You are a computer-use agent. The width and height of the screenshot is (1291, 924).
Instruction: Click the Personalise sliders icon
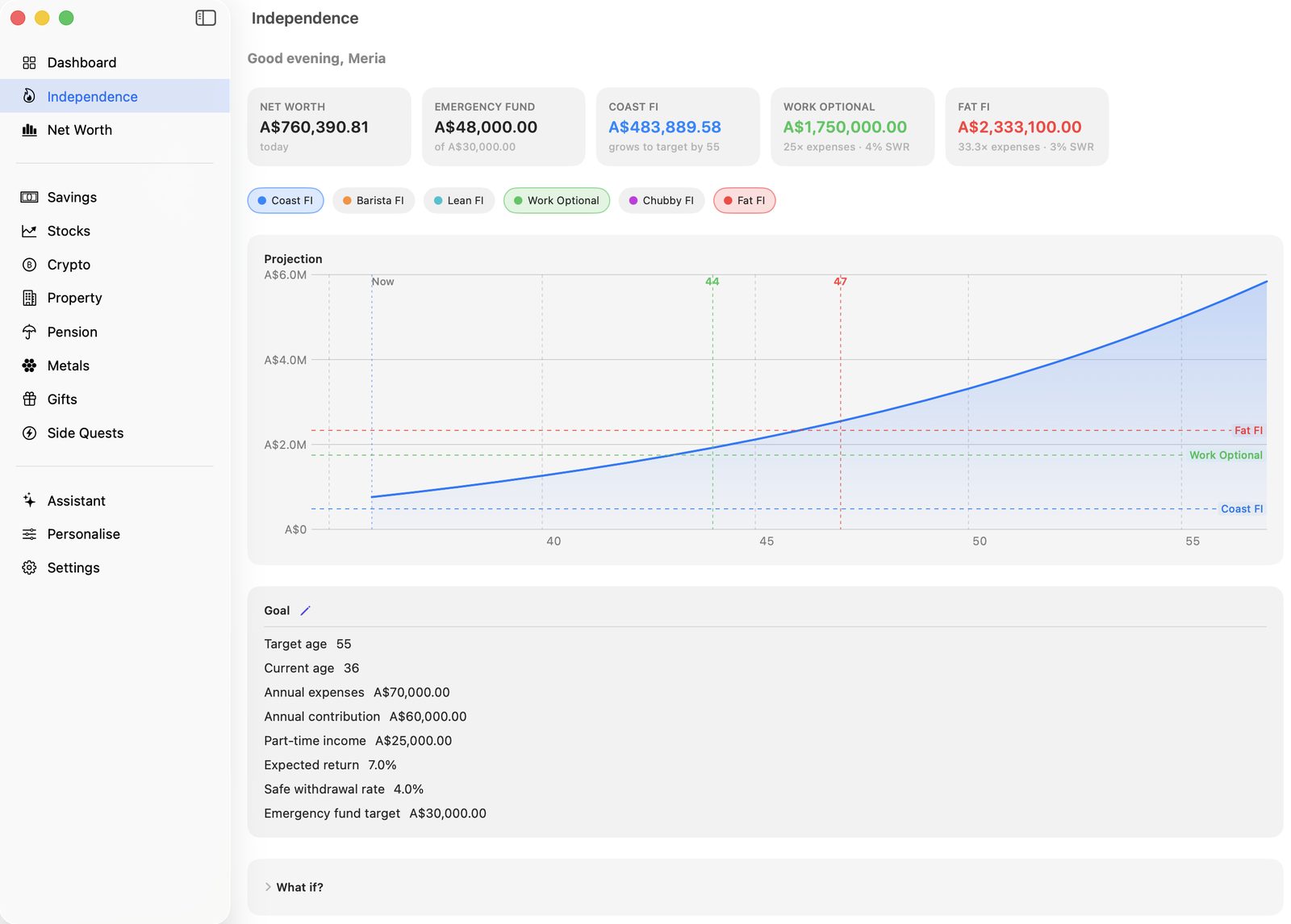point(29,534)
